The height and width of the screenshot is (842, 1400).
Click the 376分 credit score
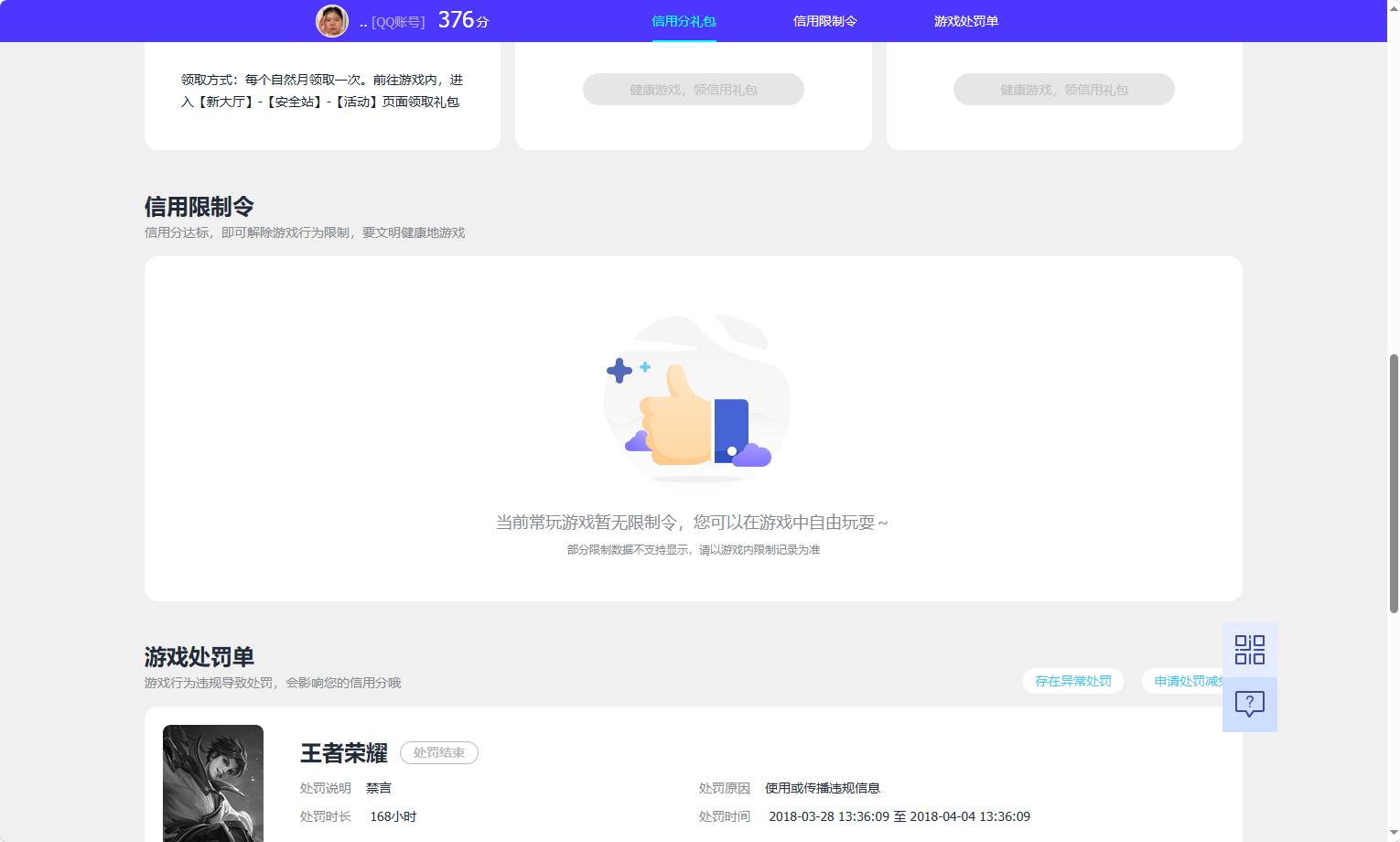(463, 20)
